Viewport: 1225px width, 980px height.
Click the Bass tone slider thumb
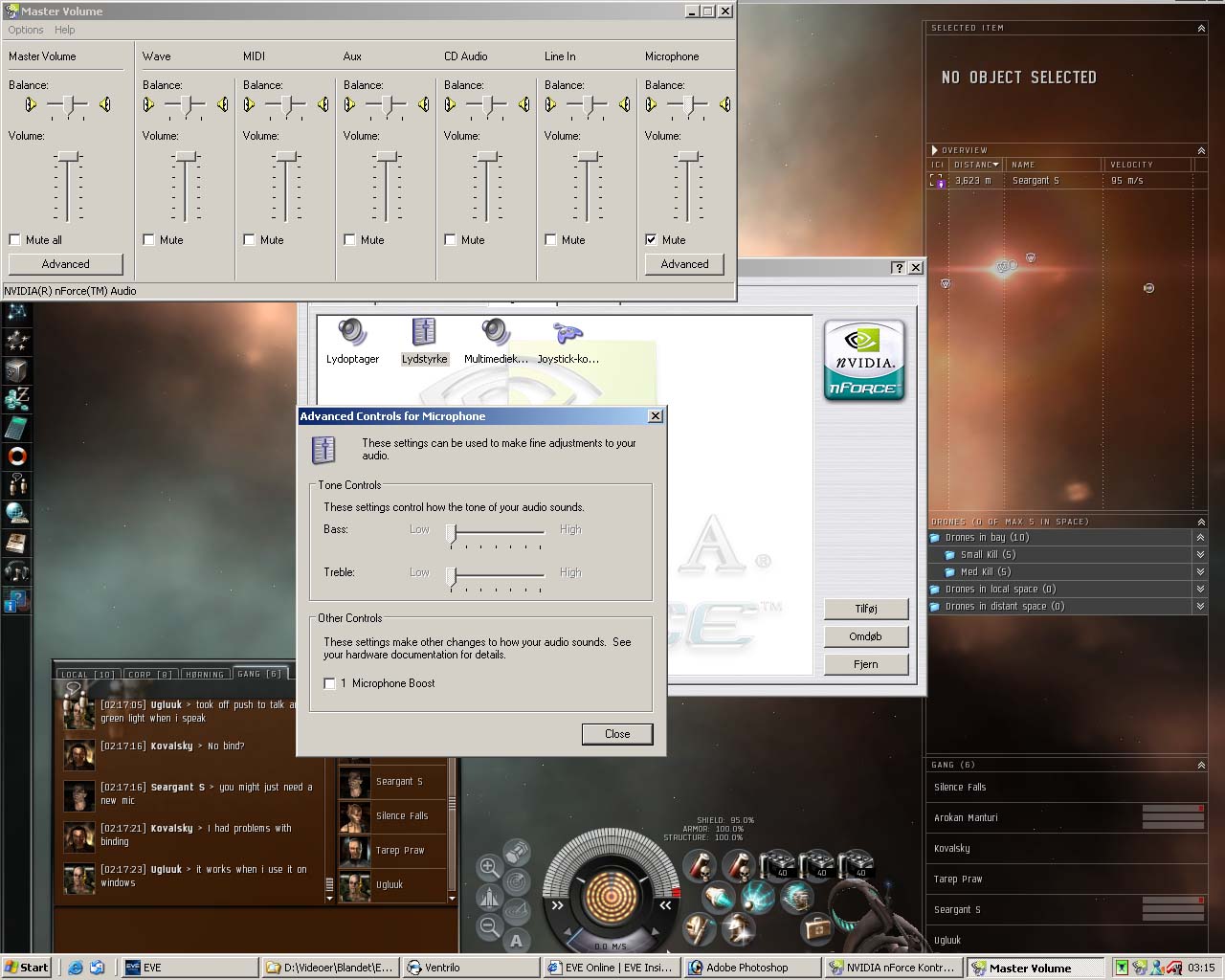pyautogui.click(x=452, y=532)
